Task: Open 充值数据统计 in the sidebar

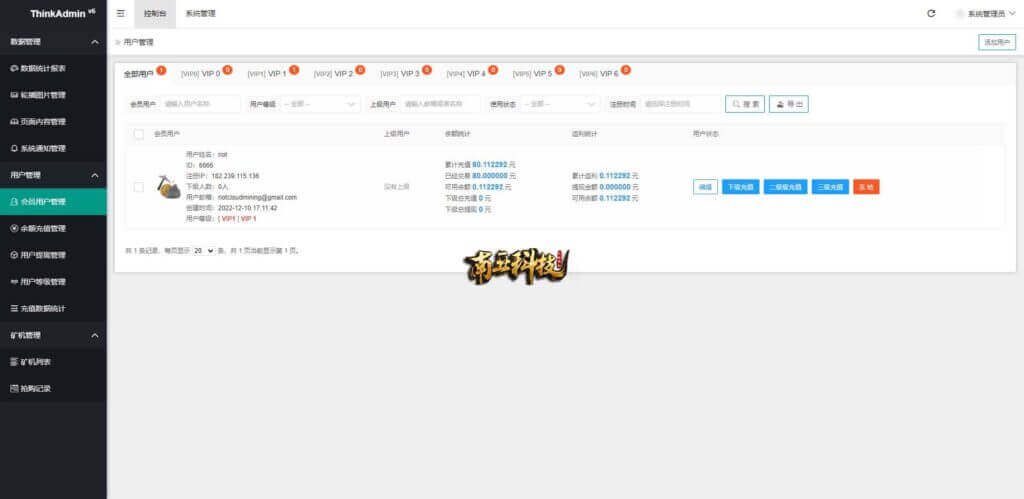Action: [43, 308]
